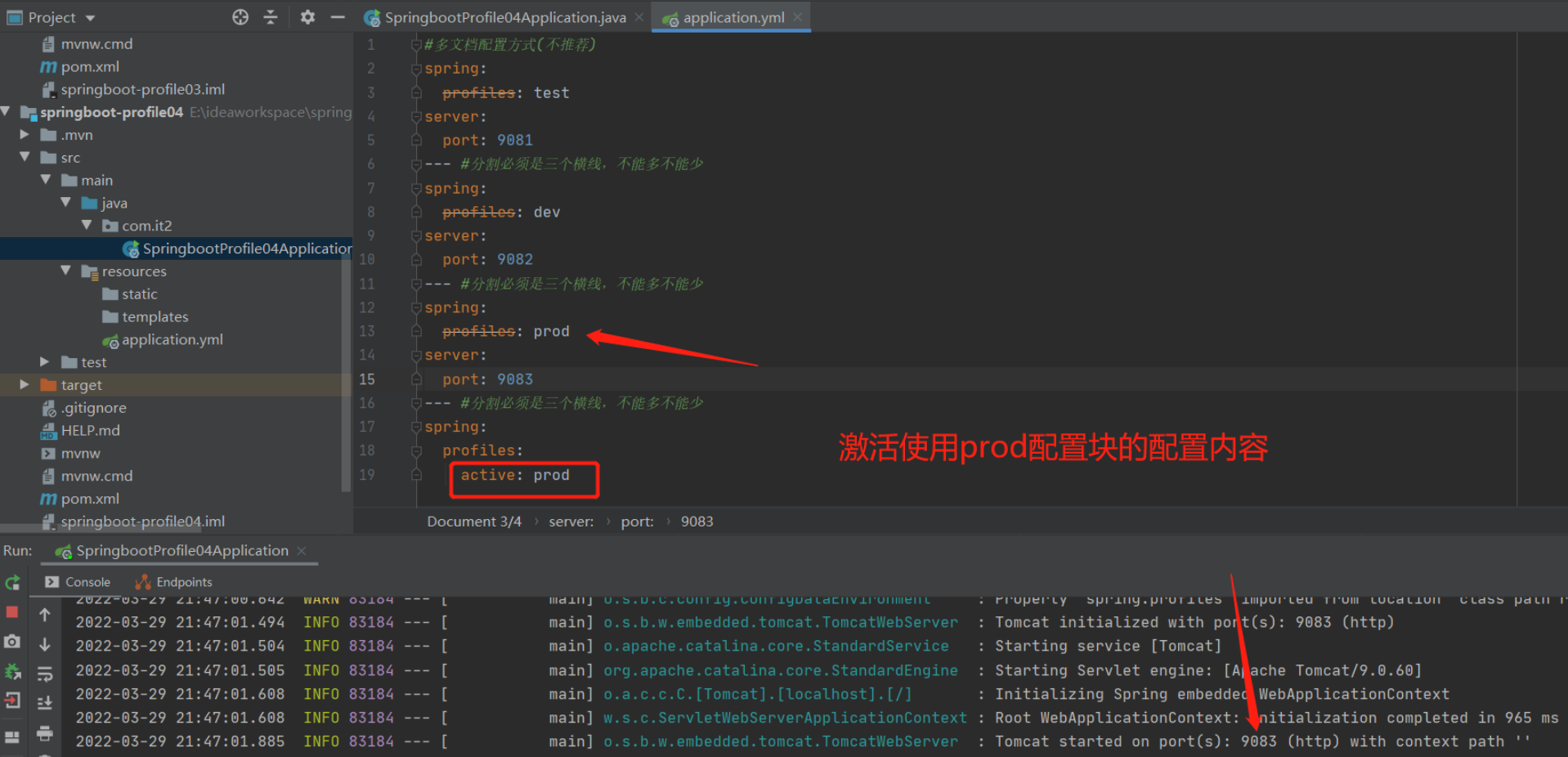Click the camera dump threads icon
The image size is (1568, 757).
[12, 642]
